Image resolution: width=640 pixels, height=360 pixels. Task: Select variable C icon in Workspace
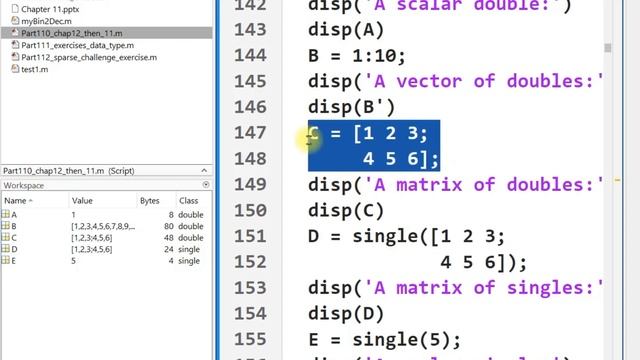coord(6,237)
